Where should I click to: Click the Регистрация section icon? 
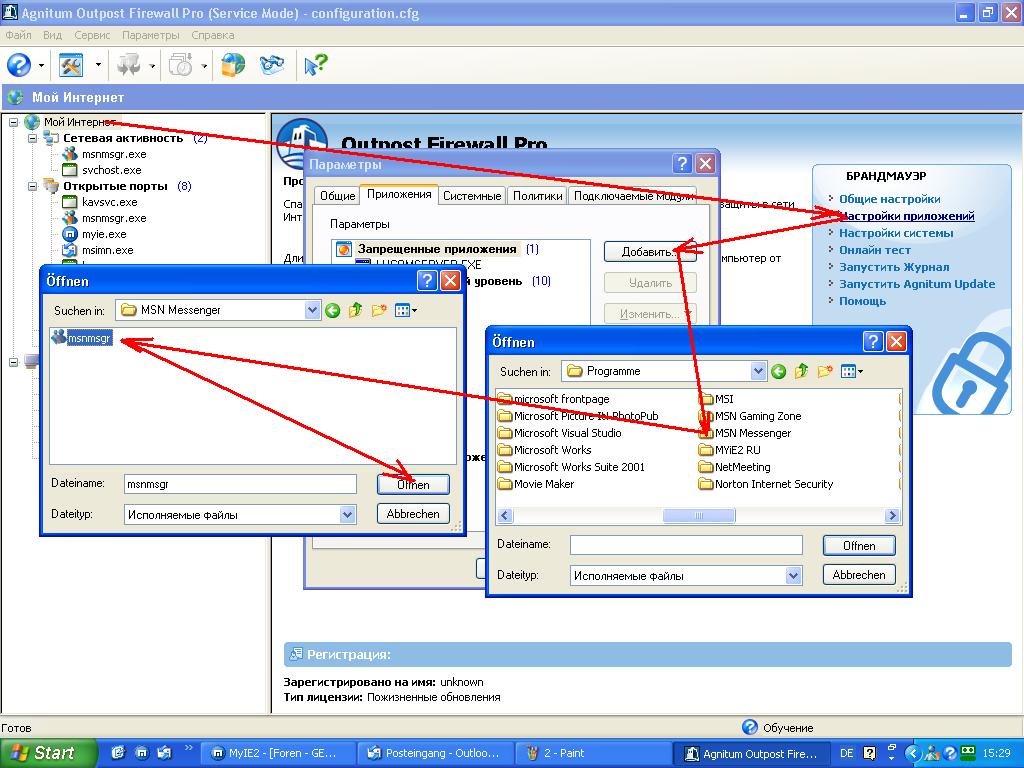coord(296,654)
